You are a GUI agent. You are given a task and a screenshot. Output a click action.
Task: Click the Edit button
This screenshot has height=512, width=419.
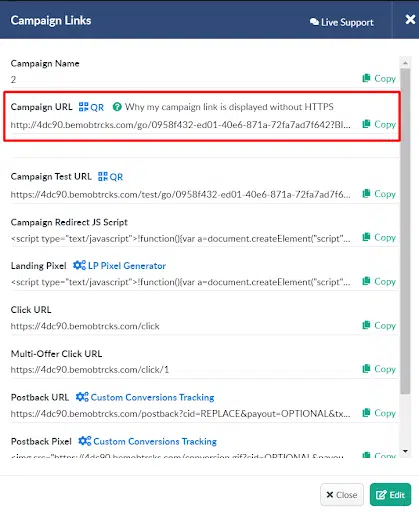(x=390, y=495)
